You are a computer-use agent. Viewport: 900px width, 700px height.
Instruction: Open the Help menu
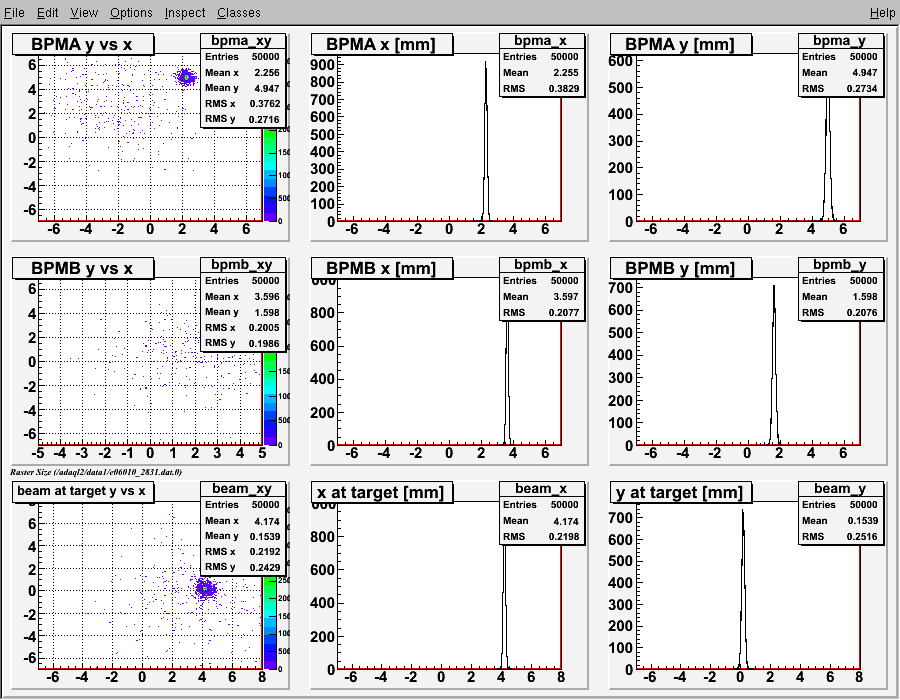(882, 13)
